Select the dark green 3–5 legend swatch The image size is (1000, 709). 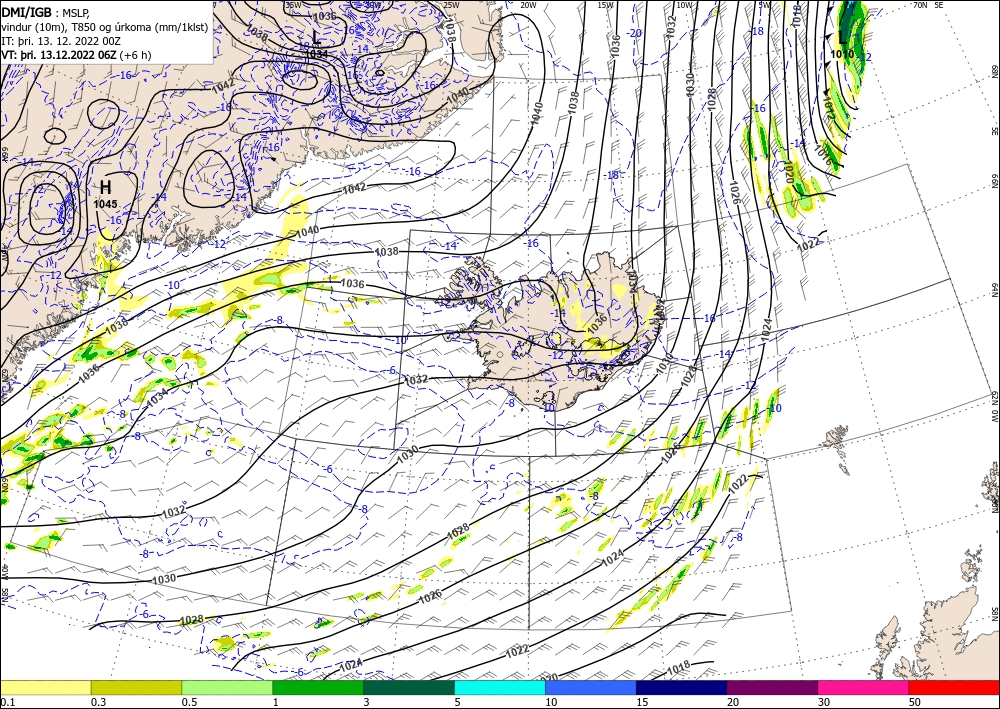409,687
